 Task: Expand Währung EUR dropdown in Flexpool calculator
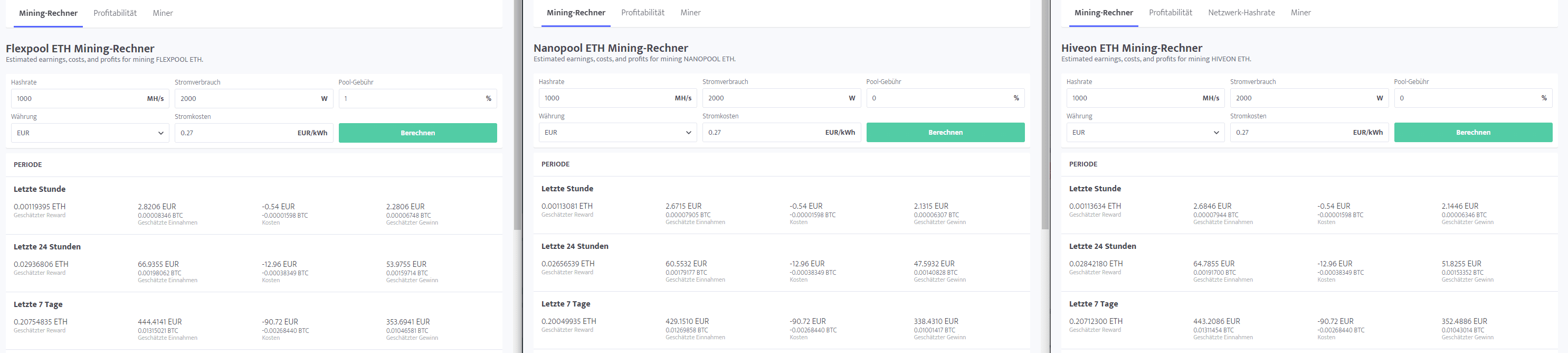90,133
